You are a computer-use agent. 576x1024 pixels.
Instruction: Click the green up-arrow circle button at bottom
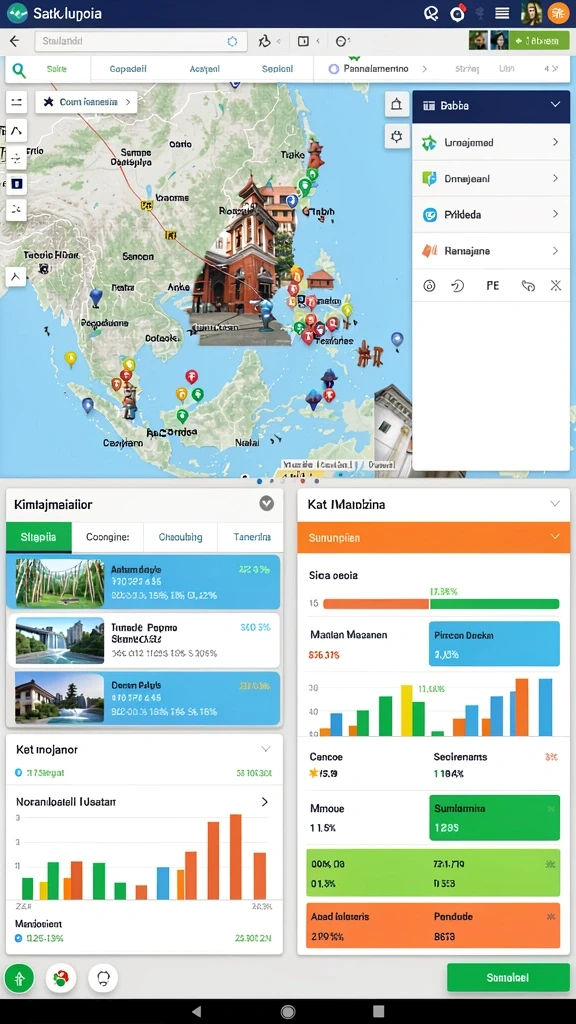[x=19, y=978]
